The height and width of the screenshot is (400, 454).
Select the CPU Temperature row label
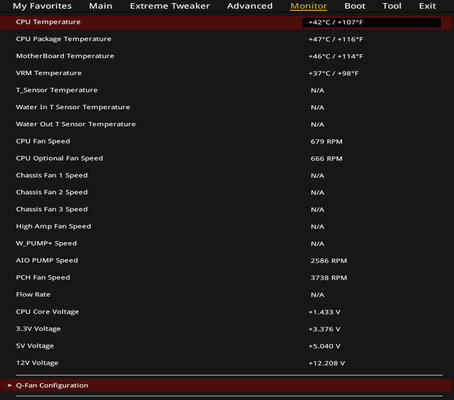48,22
